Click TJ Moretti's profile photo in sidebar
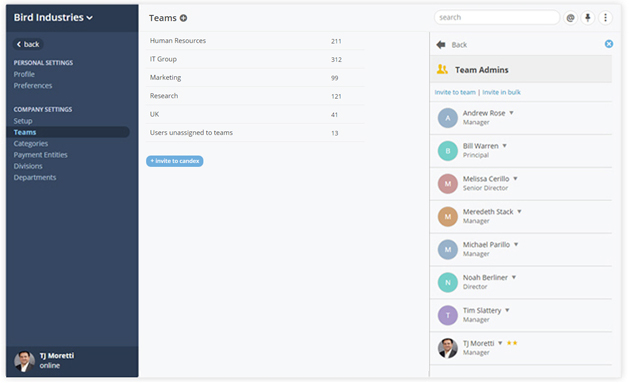 click(x=24, y=361)
